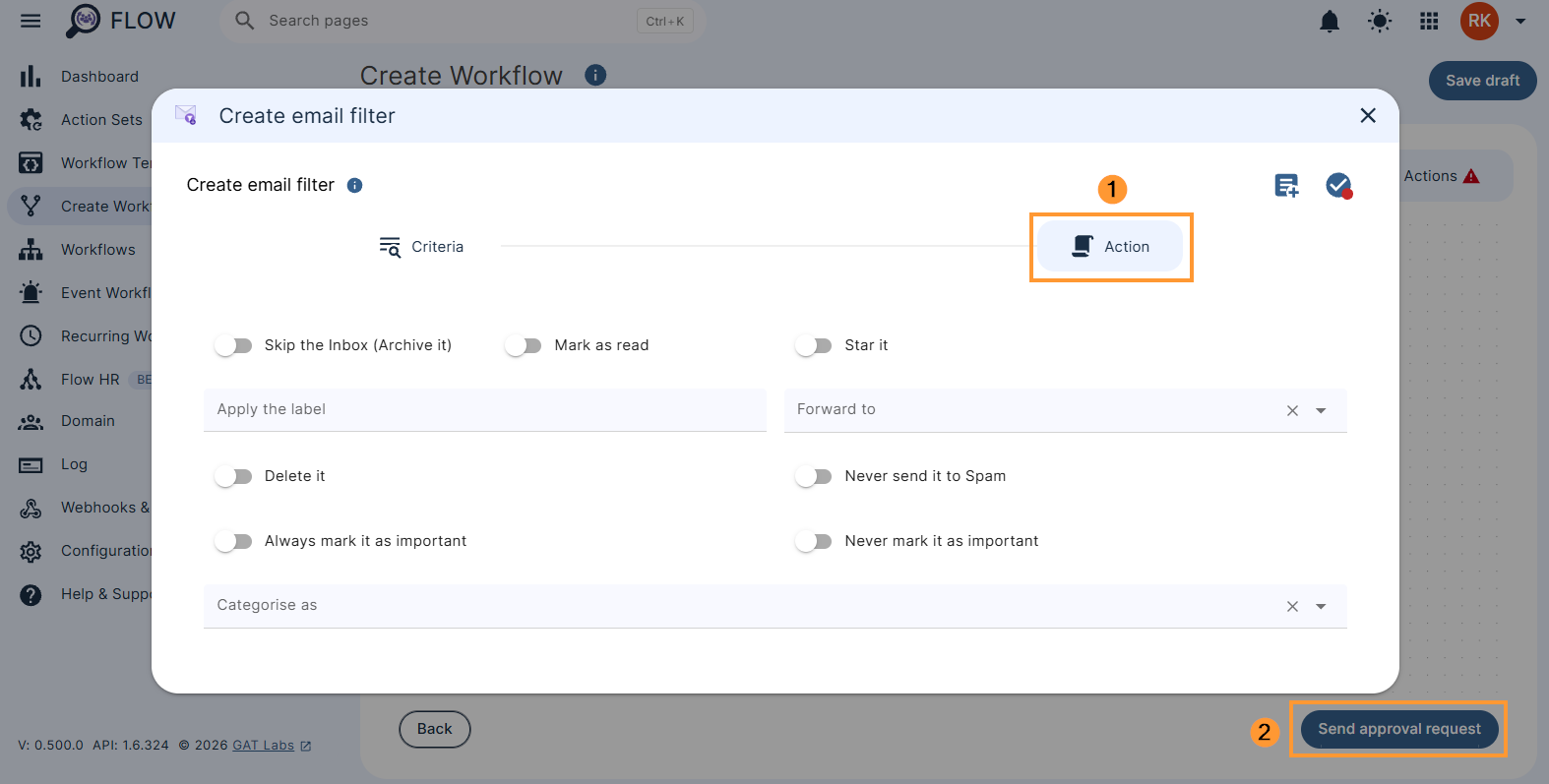
Task: Click the Search pages box
Action: pyautogui.click(x=461, y=21)
